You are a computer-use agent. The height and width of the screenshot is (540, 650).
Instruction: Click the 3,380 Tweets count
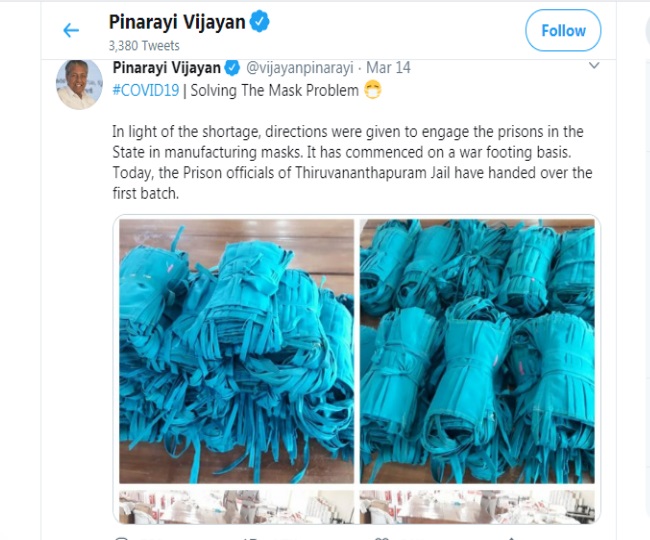(x=144, y=46)
